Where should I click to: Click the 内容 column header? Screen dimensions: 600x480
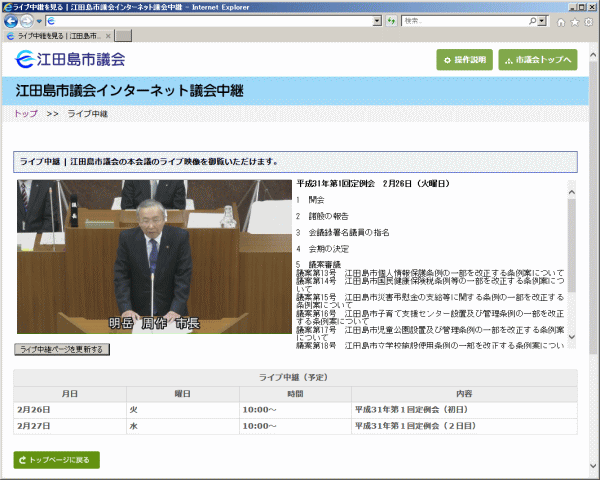pyautogui.click(x=464, y=394)
